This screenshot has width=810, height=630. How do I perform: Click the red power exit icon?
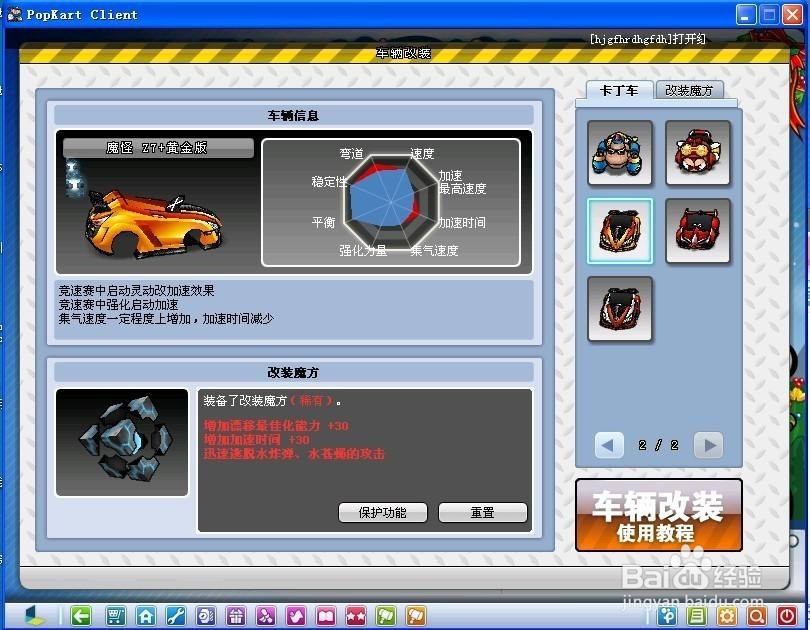(x=787, y=616)
